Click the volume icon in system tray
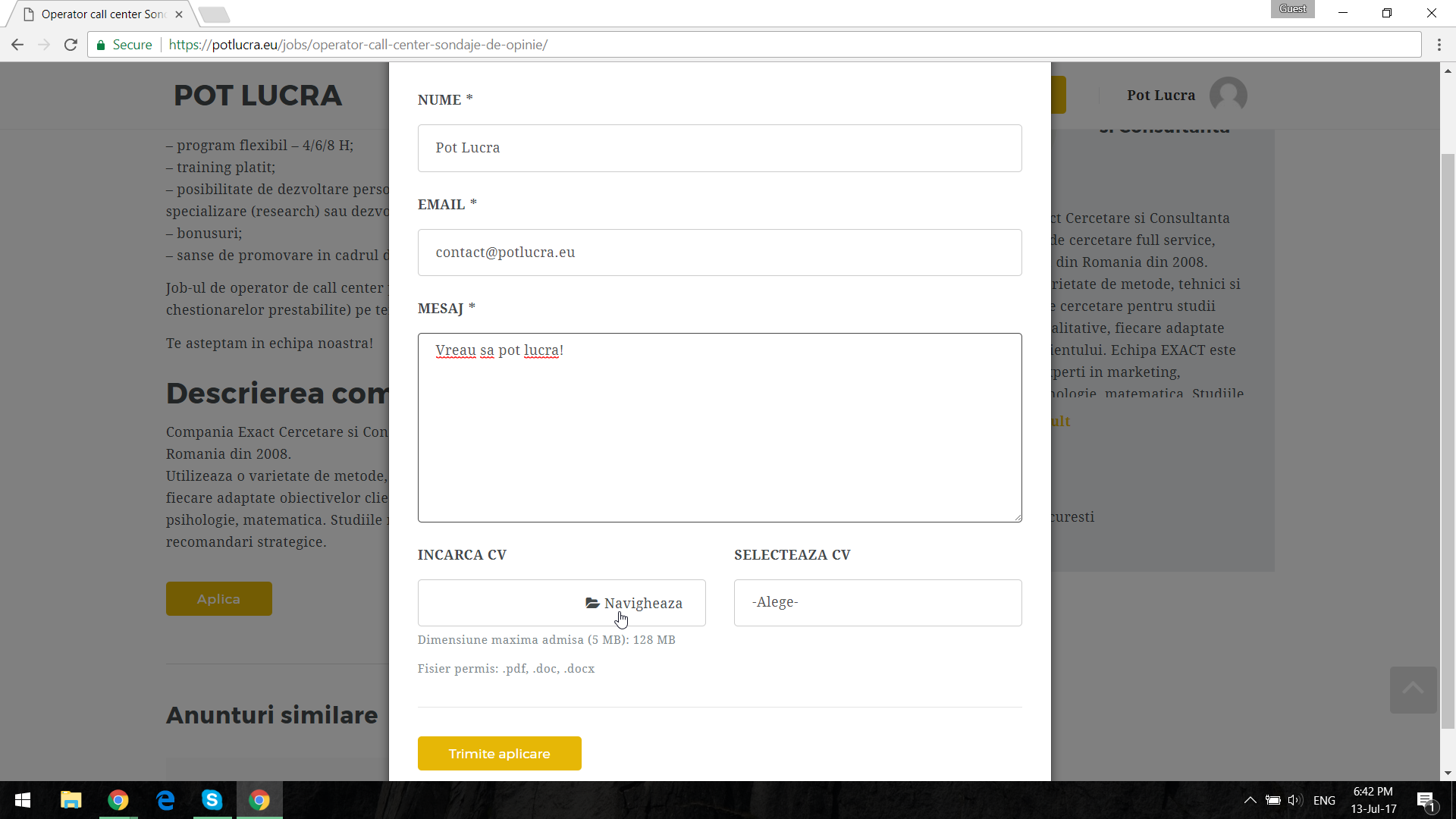Viewport: 1456px width, 819px height. [x=1294, y=800]
